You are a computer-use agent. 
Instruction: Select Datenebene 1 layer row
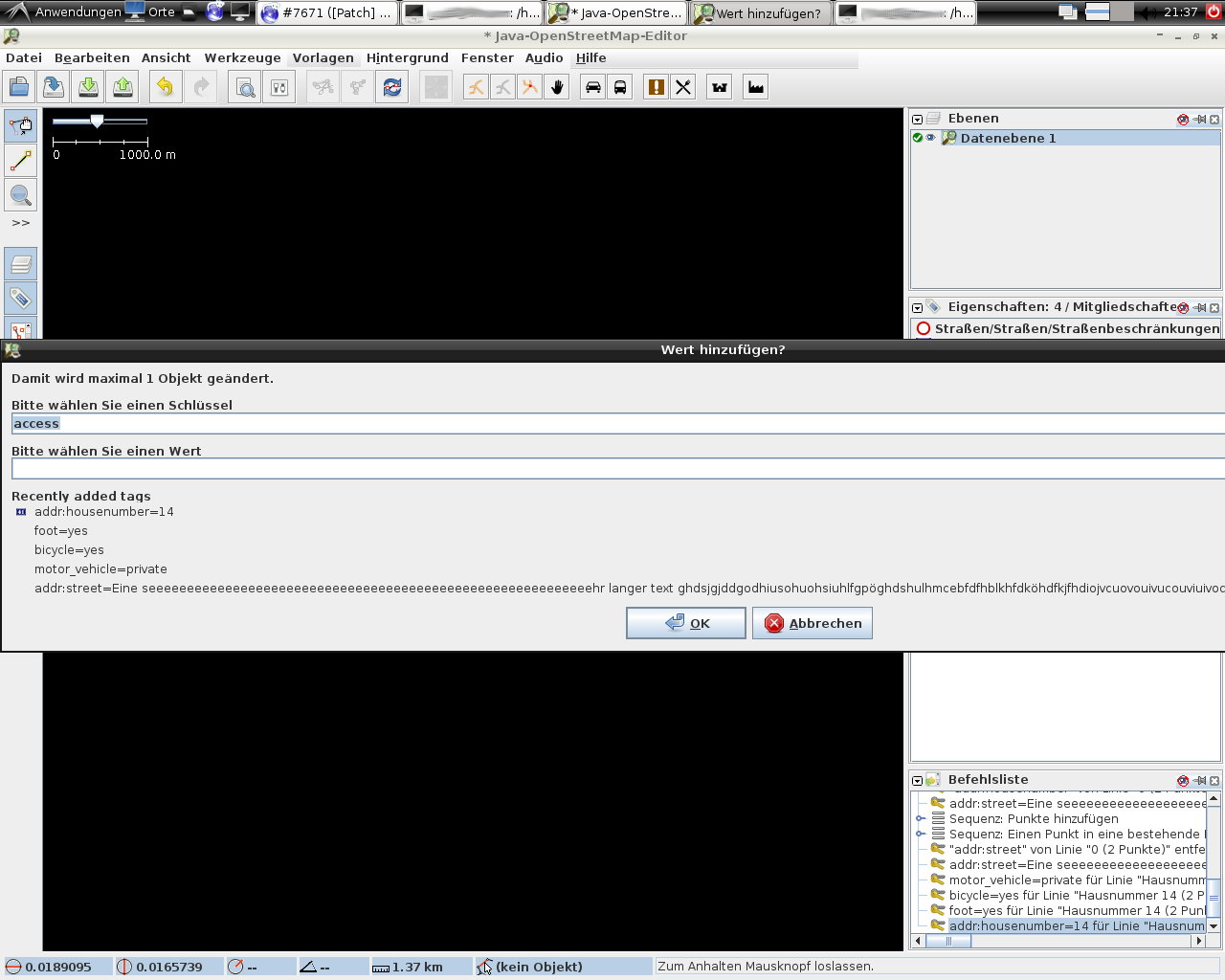pos(1065,138)
